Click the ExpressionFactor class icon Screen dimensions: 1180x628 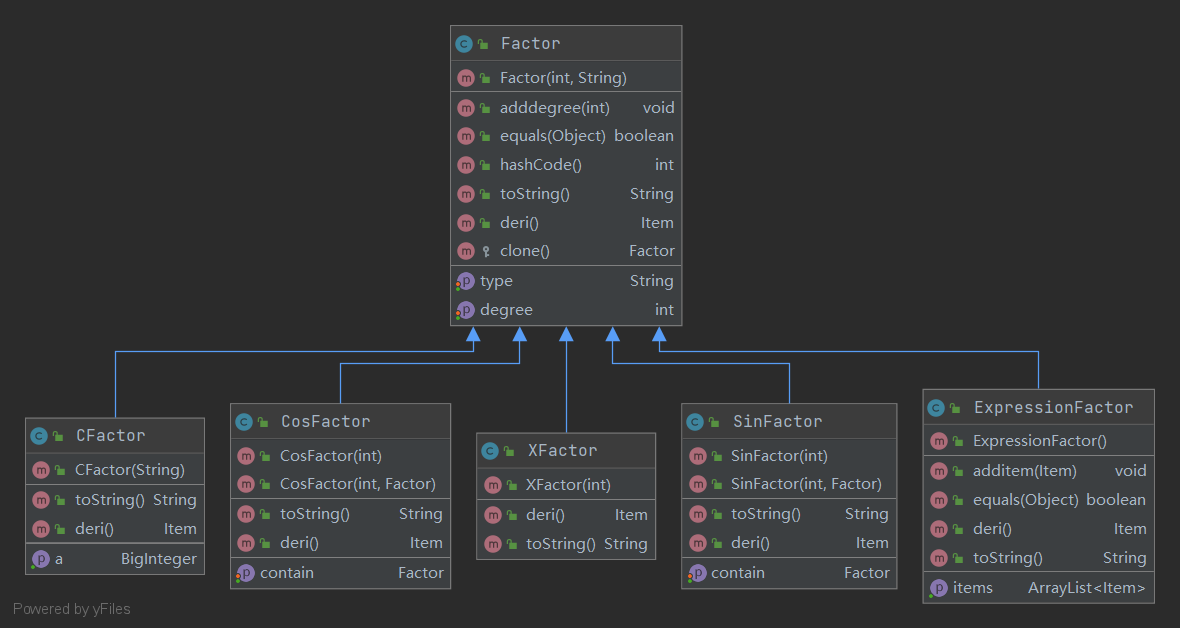pyautogui.click(x=936, y=408)
